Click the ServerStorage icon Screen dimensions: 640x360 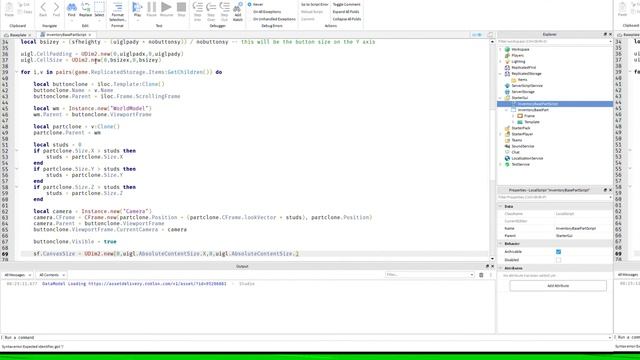(507, 92)
